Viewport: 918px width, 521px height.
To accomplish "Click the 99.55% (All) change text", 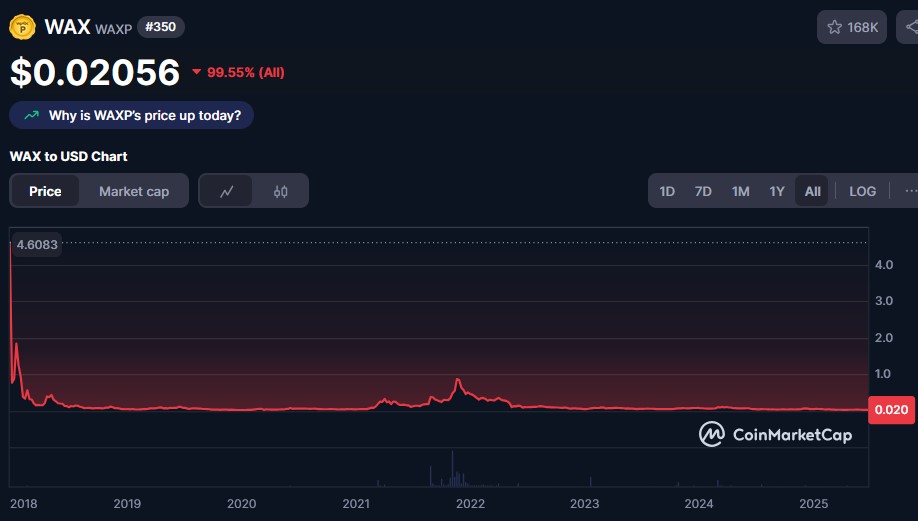I will [245, 73].
